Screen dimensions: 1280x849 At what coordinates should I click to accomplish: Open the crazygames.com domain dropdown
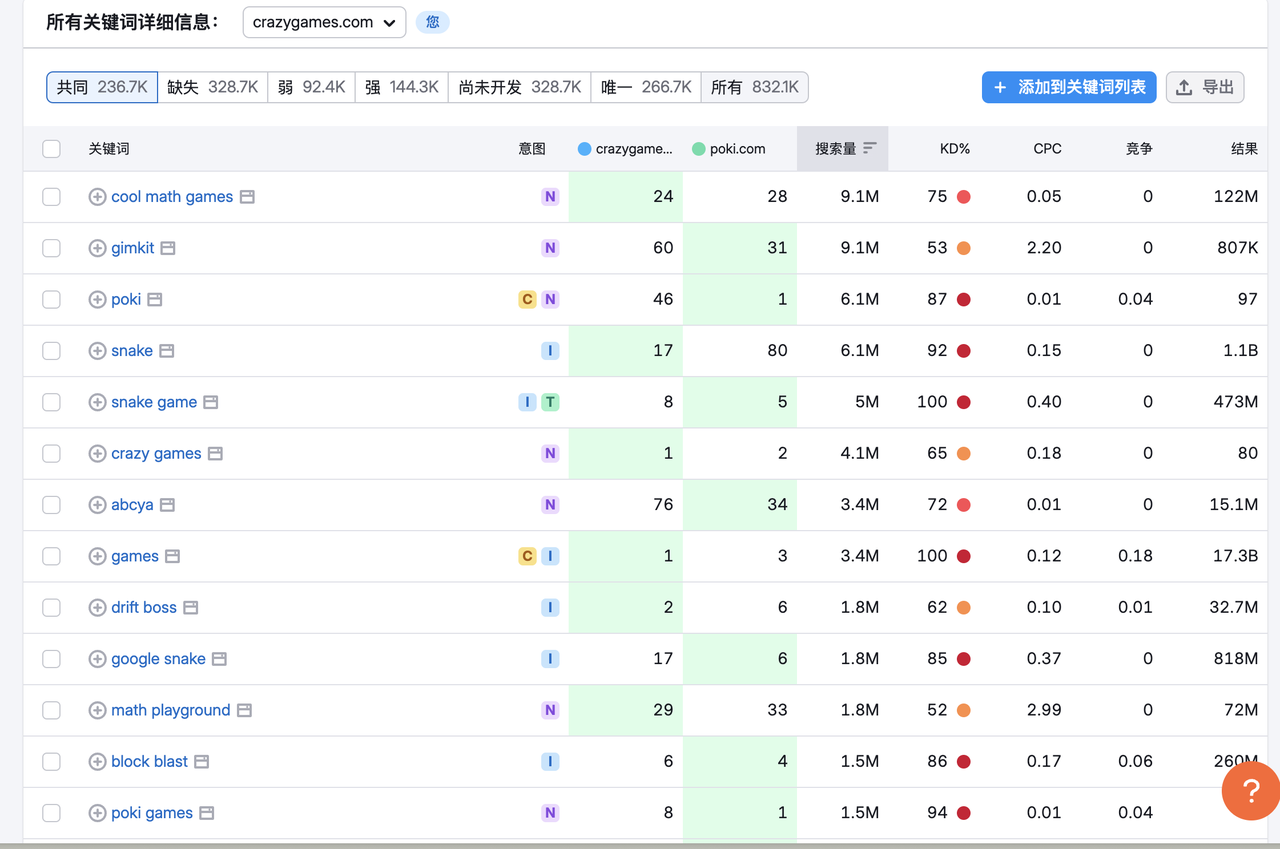coord(324,22)
